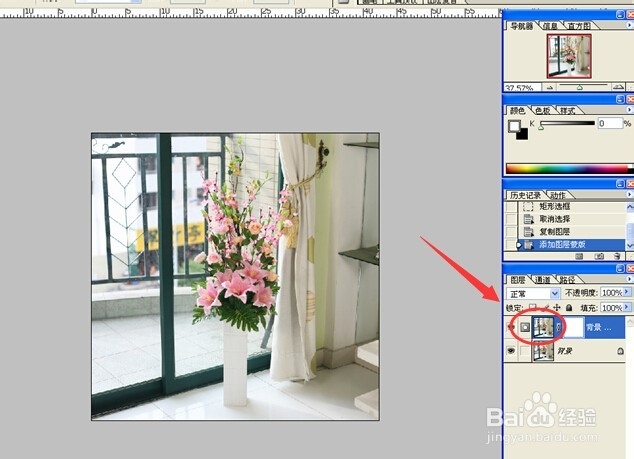Set history brush source box beside 复制图层
The height and width of the screenshot is (459, 634).
[x=511, y=232]
